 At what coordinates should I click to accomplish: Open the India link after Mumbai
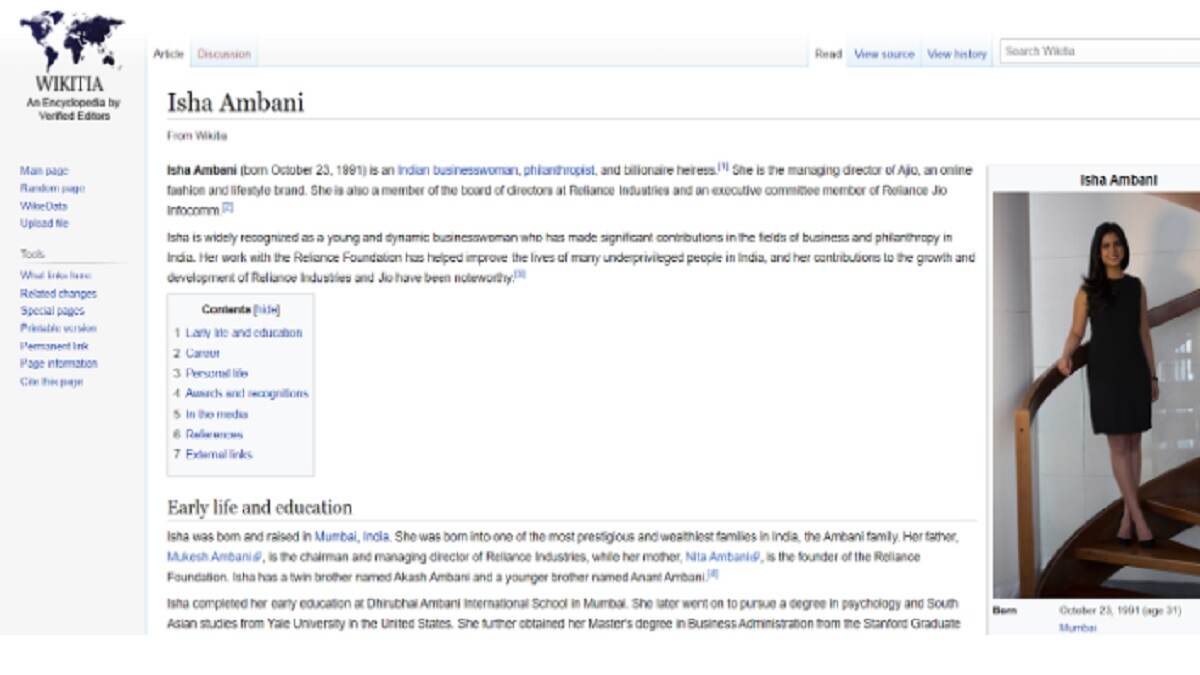click(x=376, y=536)
